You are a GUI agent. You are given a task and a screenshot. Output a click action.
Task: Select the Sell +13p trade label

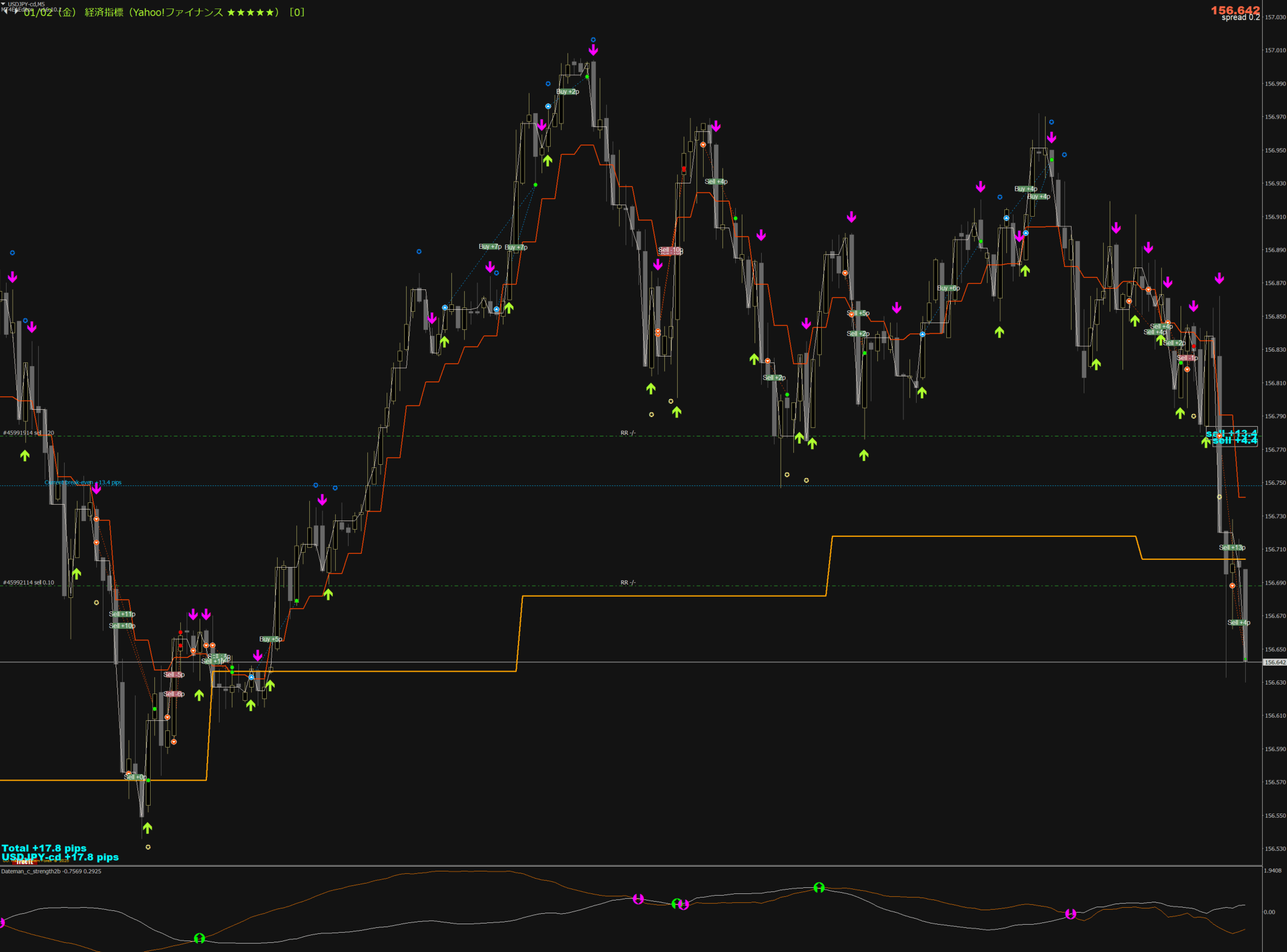click(1232, 548)
